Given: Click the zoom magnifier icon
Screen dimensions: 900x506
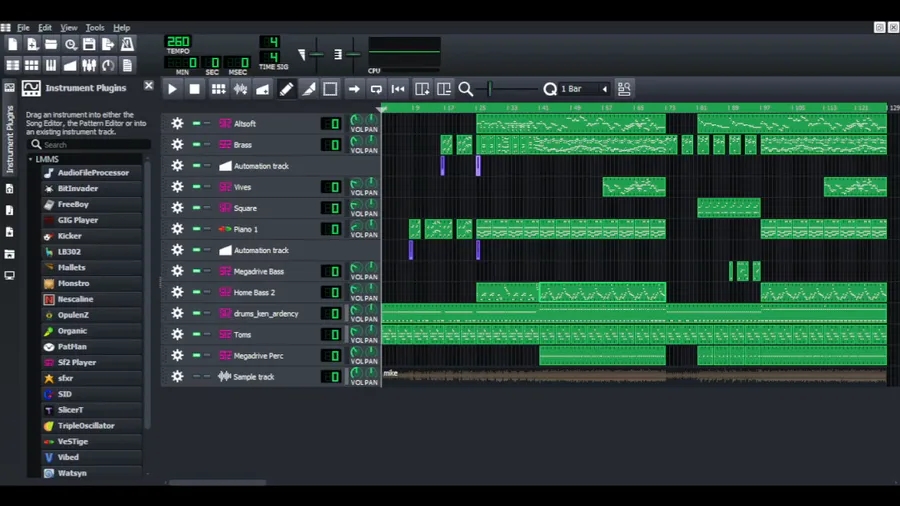Looking at the screenshot, I should click(465, 89).
